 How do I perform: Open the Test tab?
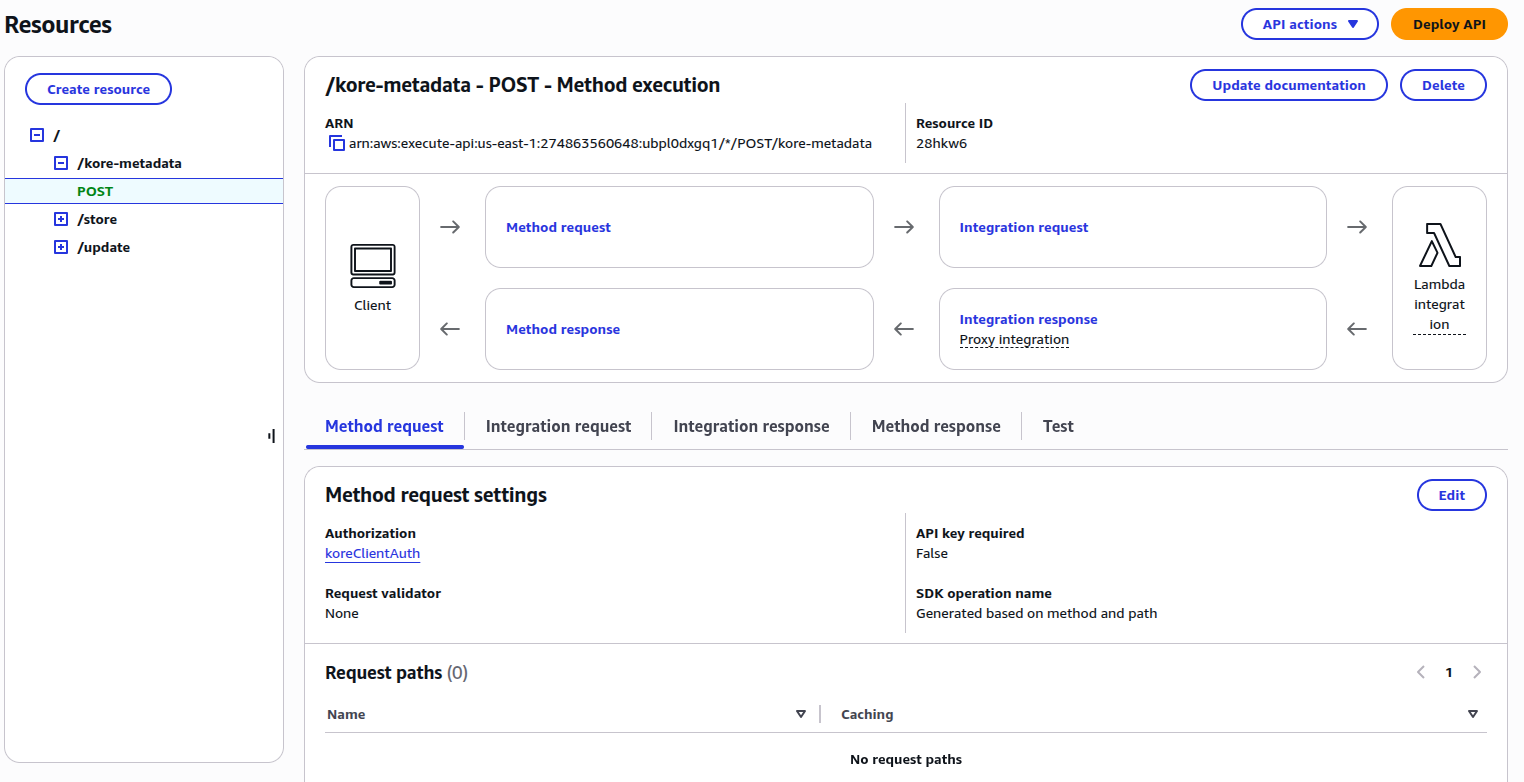click(x=1057, y=426)
